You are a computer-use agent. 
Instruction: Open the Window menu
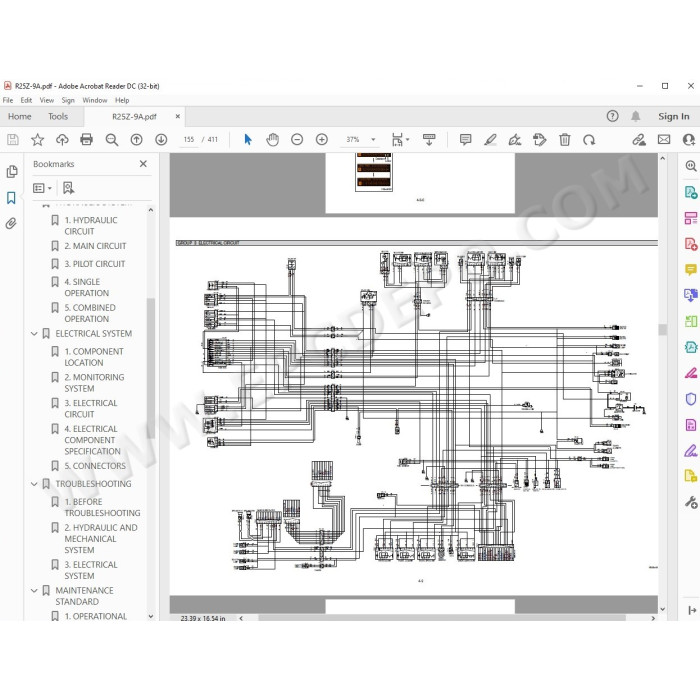95,100
